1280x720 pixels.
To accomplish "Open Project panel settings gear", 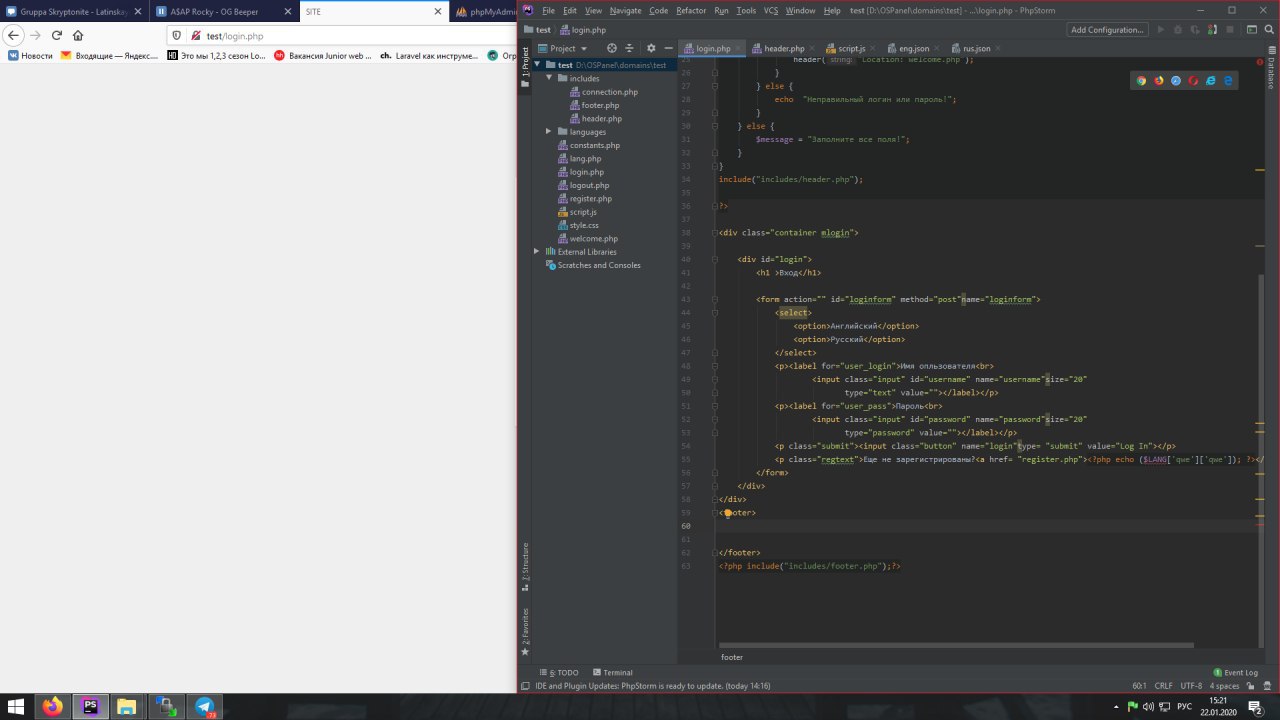I will (x=651, y=48).
